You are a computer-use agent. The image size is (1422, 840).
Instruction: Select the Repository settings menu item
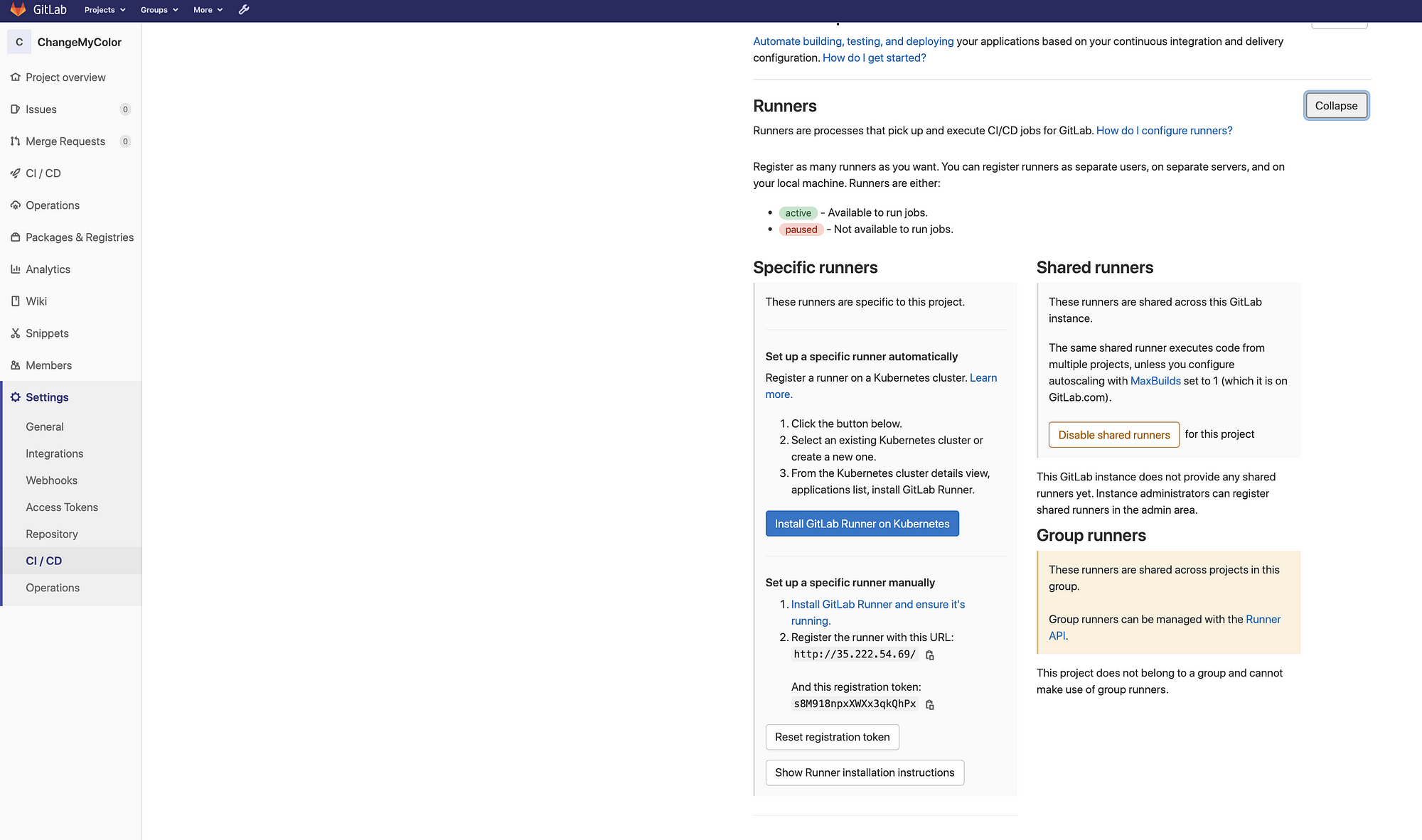51,533
